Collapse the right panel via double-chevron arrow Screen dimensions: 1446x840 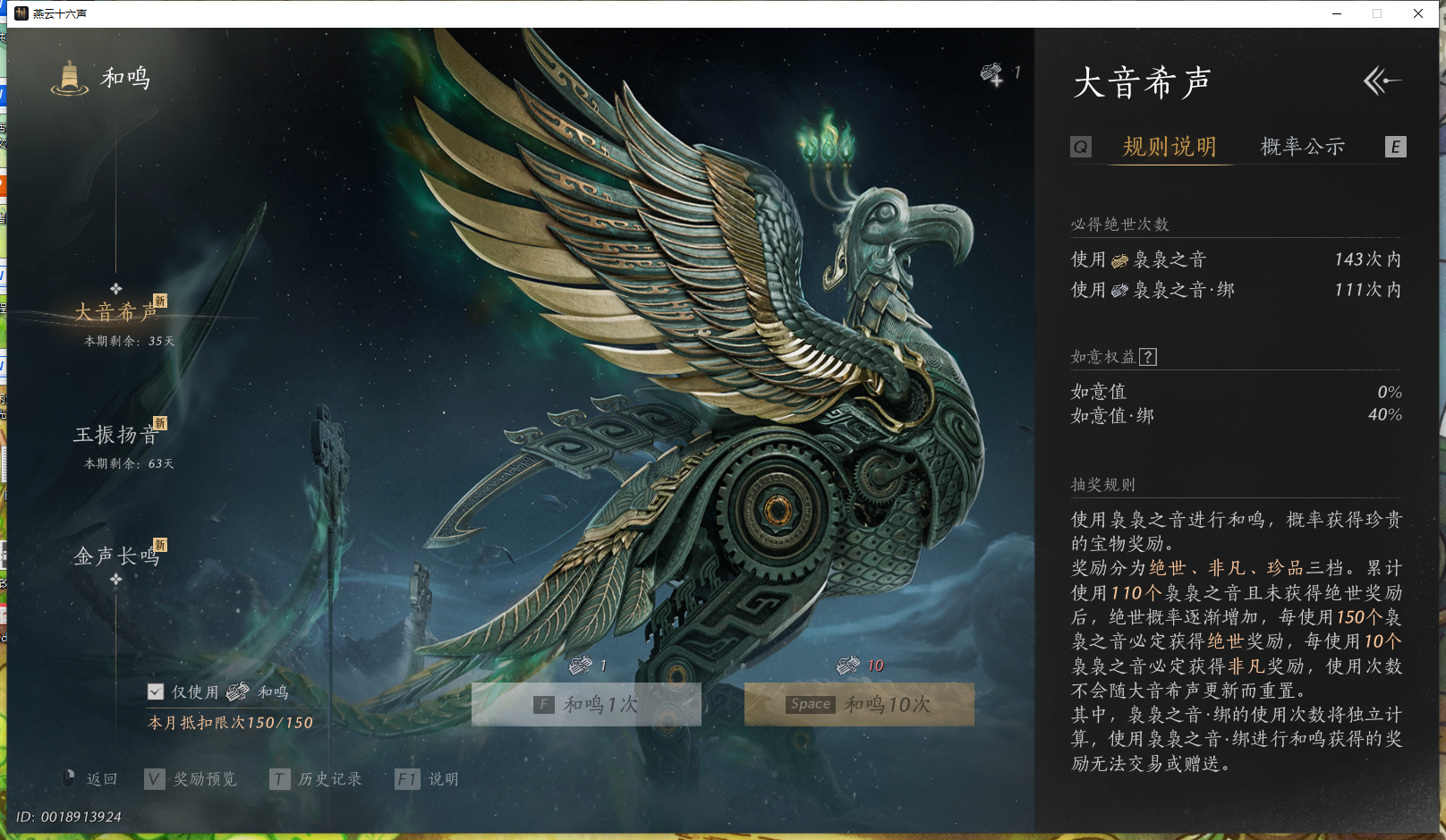1375,81
